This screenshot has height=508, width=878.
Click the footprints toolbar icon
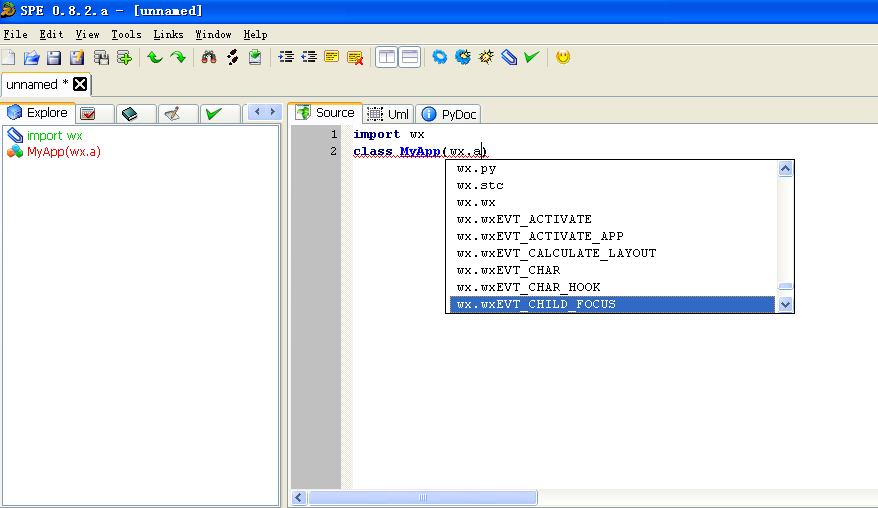click(x=232, y=57)
